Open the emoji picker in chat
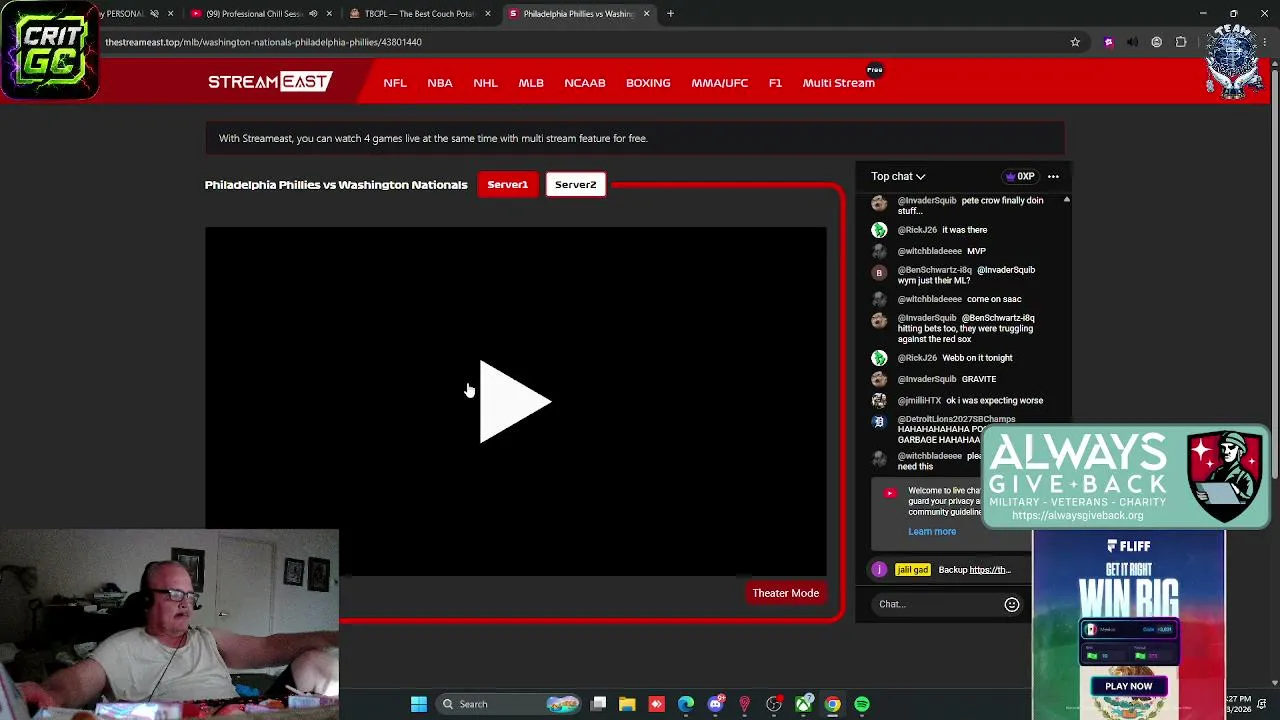Viewport: 1280px width, 720px height. pos(1012,604)
